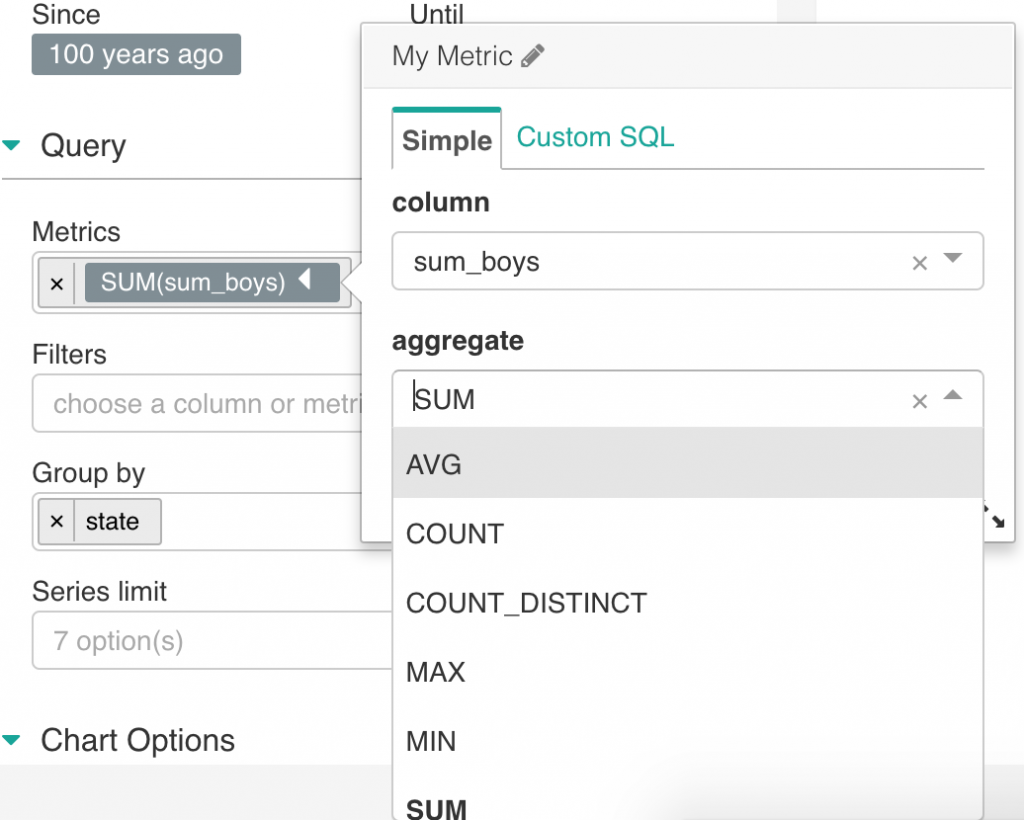Clear the aggregate field value
1024x820 pixels.
[x=920, y=401]
